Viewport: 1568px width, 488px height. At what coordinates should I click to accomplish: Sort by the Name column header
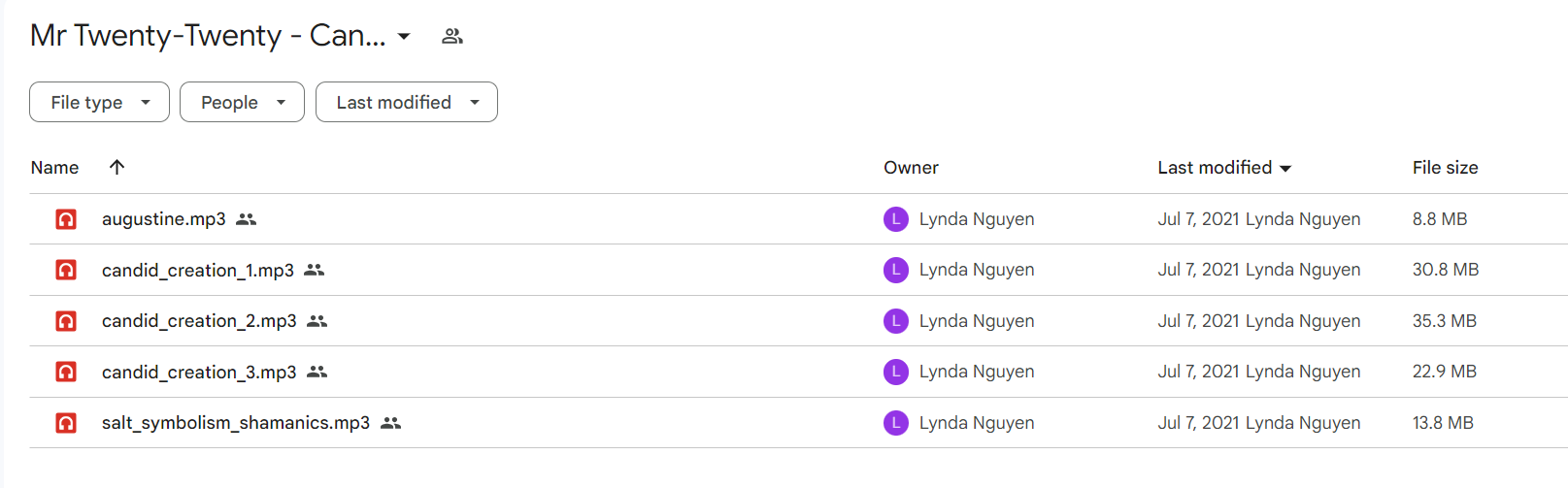pyautogui.click(x=54, y=168)
